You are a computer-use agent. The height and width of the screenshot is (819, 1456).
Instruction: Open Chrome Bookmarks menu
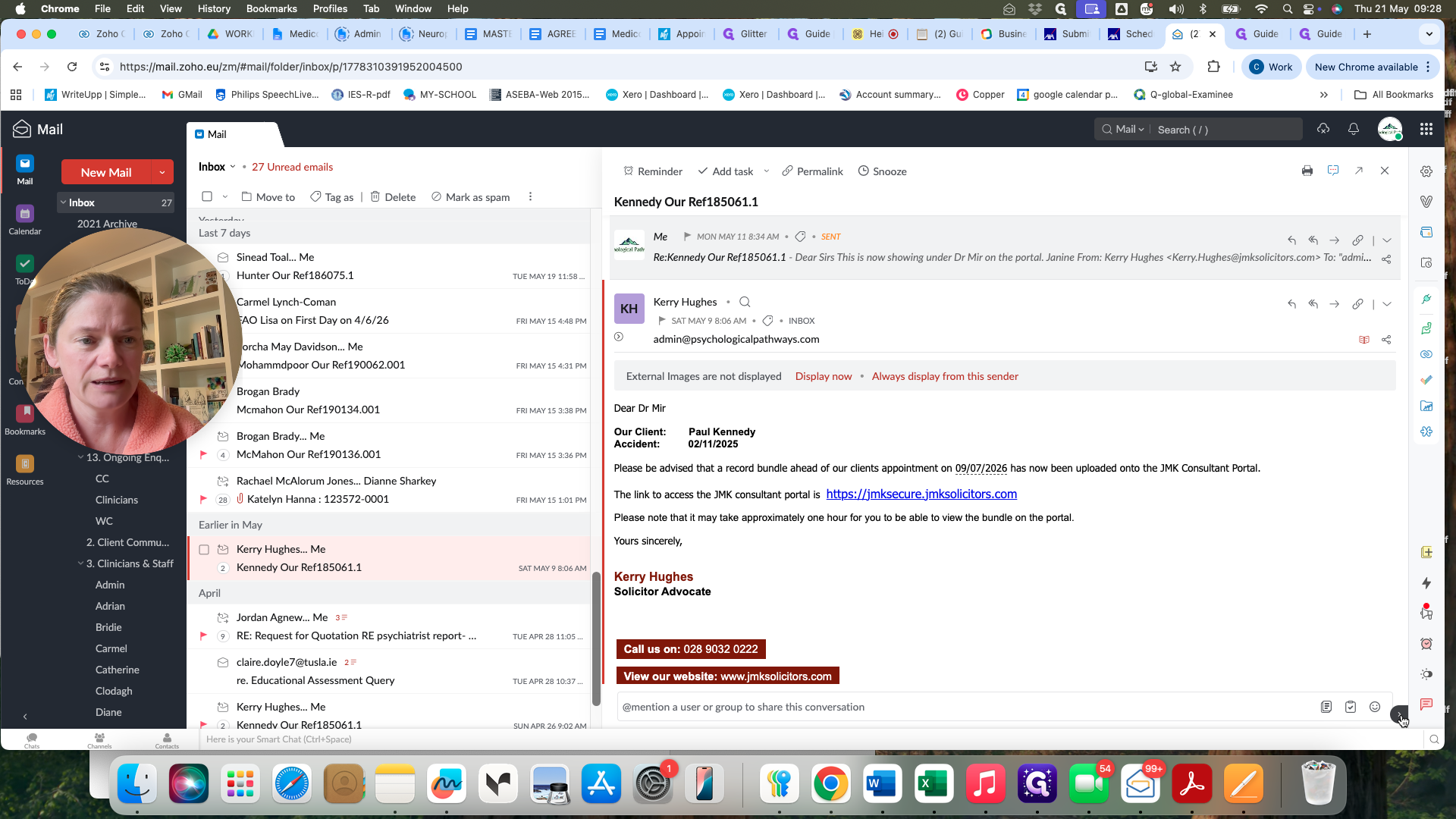point(271,8)
